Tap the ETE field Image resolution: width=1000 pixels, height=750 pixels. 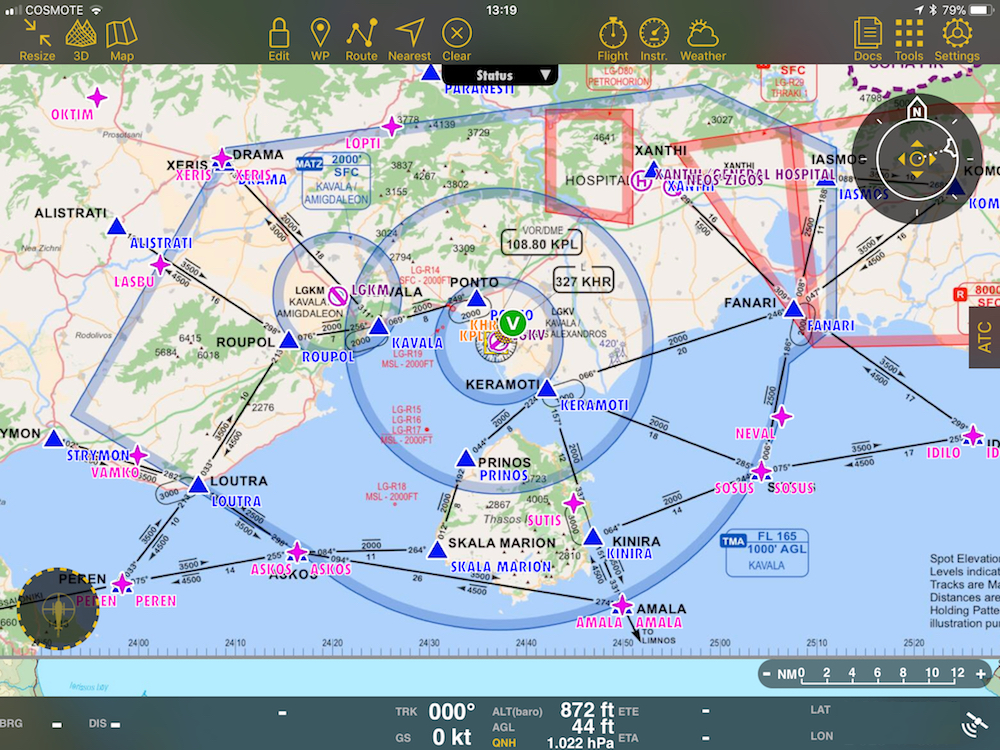point(665,710)
